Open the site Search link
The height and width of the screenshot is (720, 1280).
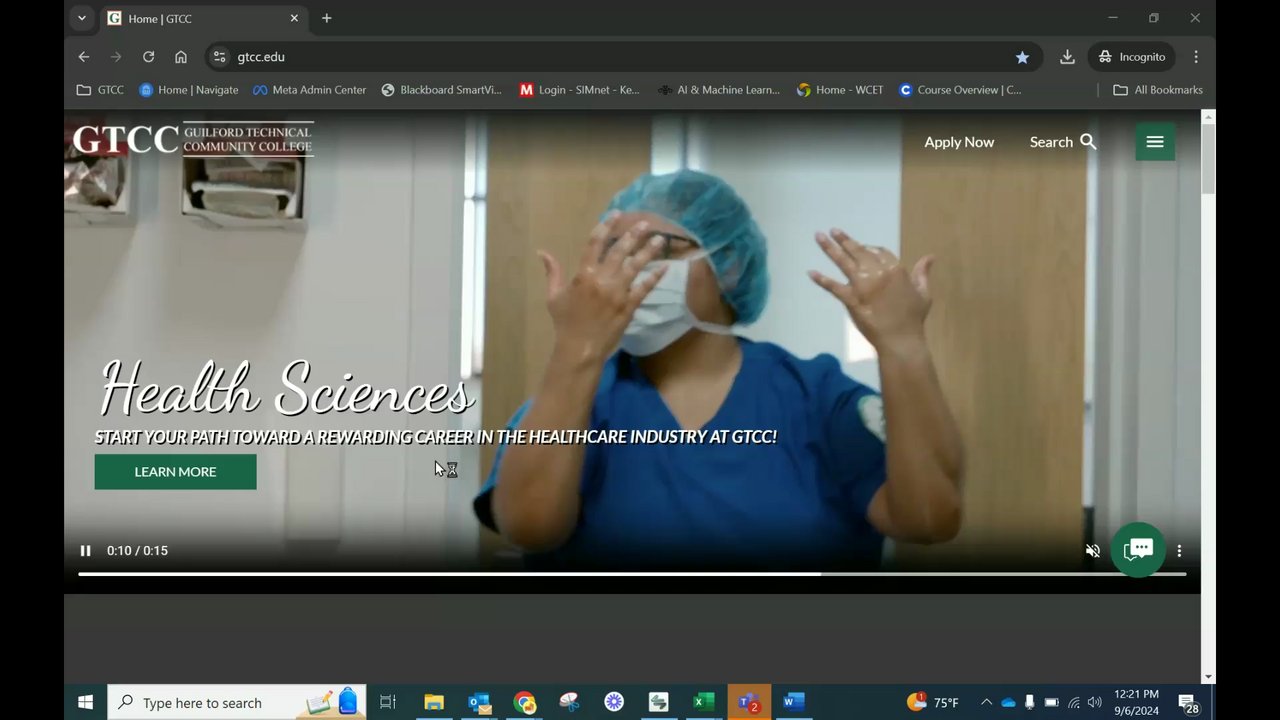click(1063, 142)
